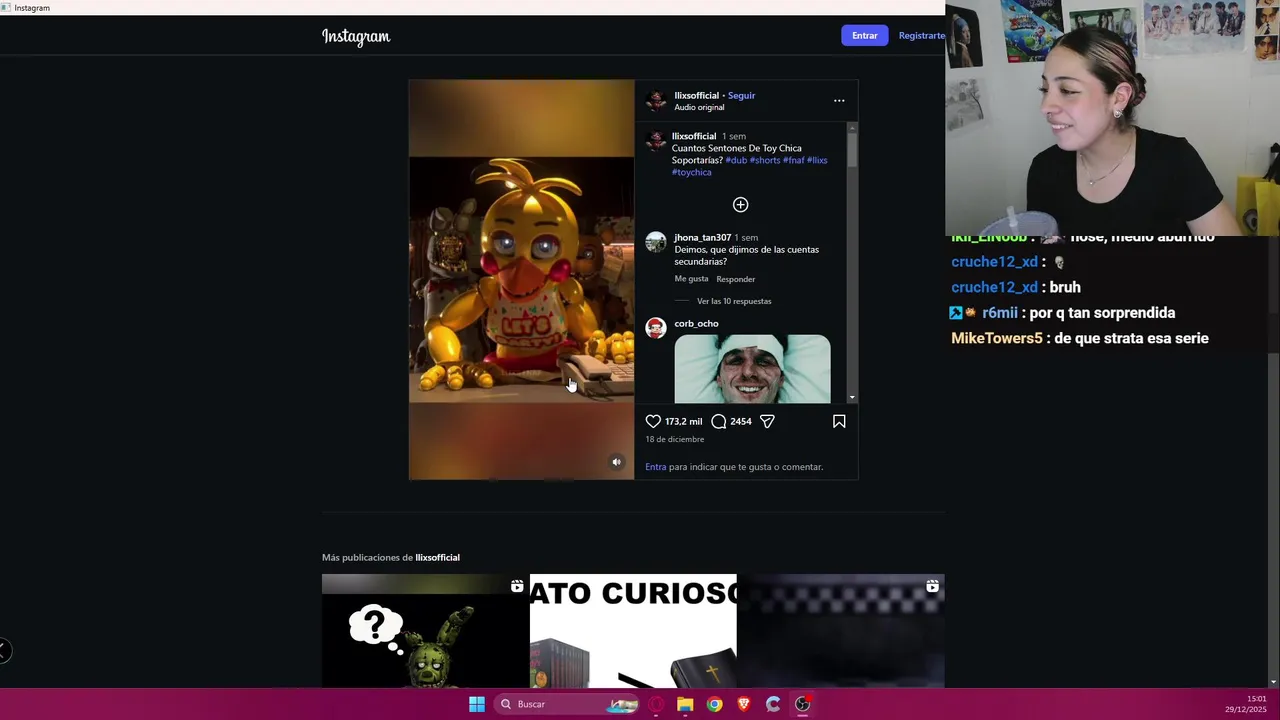
Task: Open the dark checkered reel thumbnail
Action: click(x=841, y=631)
